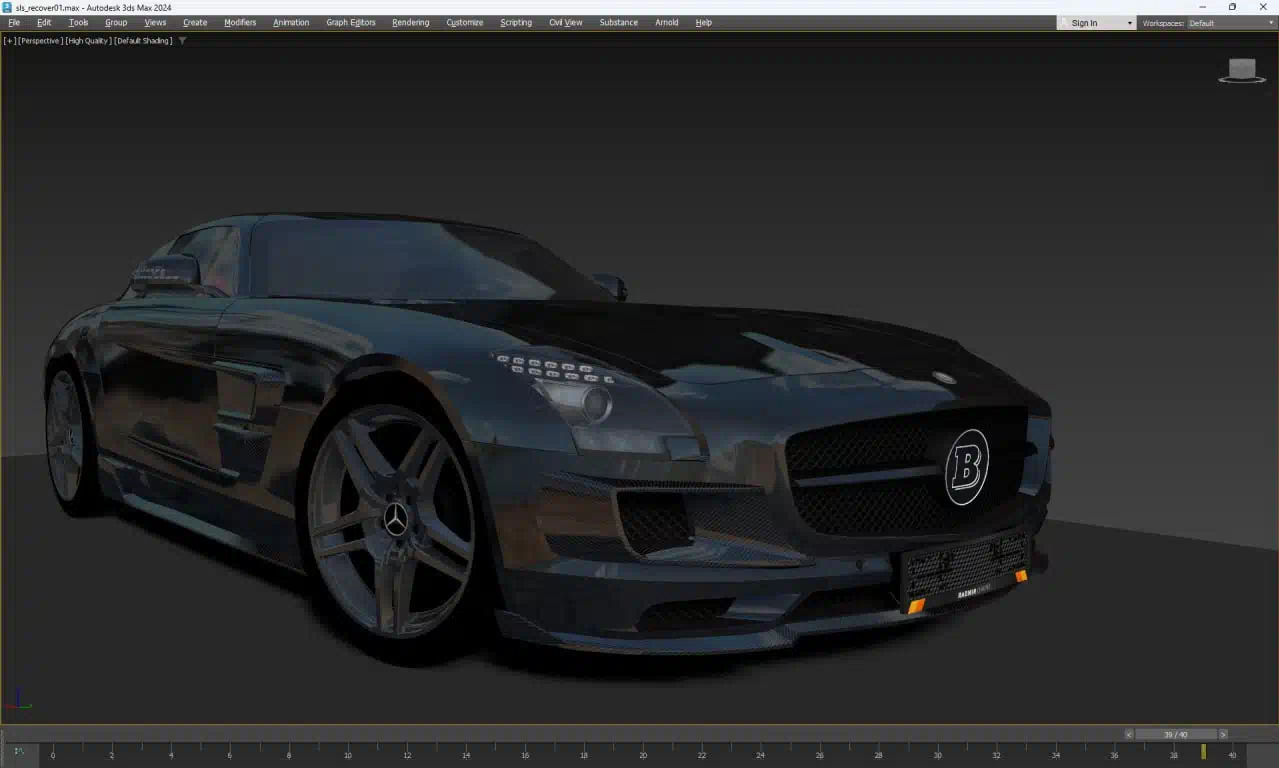Open the Views menu
Screen dimensions: 1279x768
click(155, 22)
